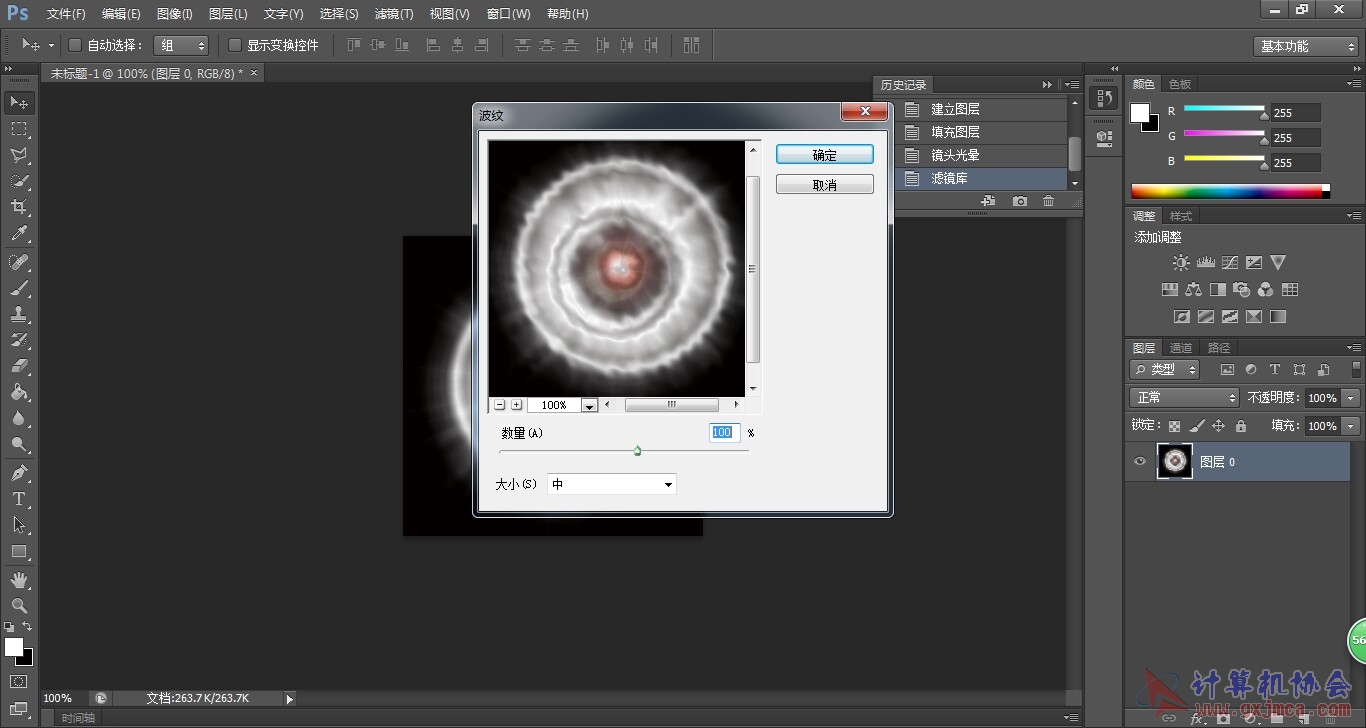The image size is (1366, 728).
Task: Open the layer opacity 100% dropdown arrow
Action: (x=1351, y=398)
